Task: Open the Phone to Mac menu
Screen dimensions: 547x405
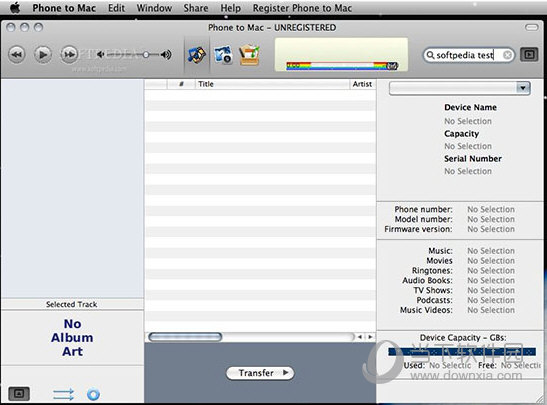Action: [64, 8]
